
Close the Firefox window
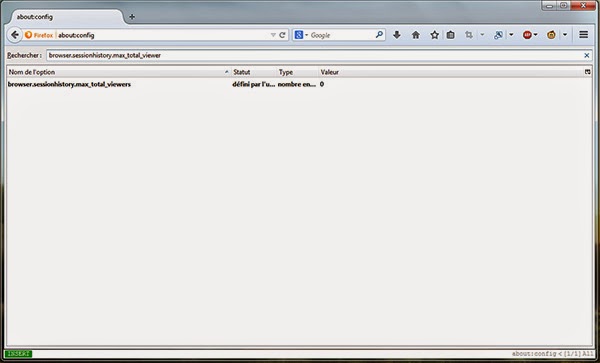tap(583, 6)
